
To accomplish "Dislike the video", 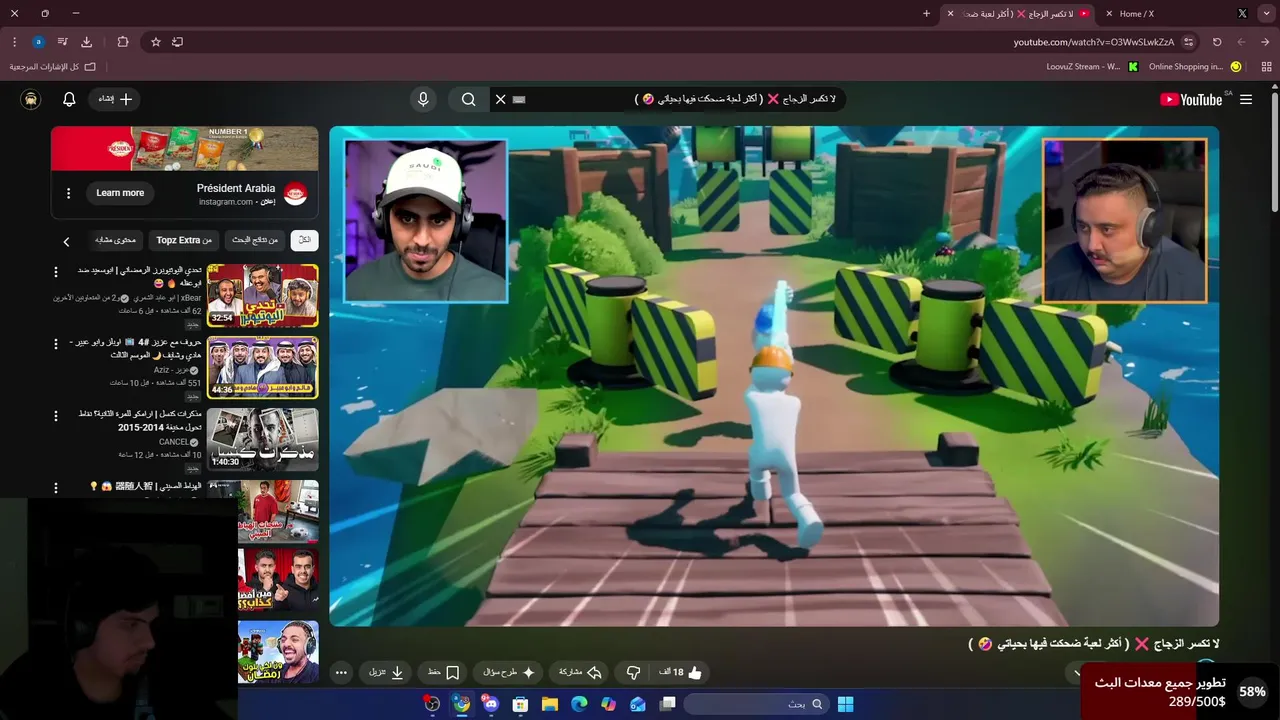I will pyautogui.click(x=633, y=673).
